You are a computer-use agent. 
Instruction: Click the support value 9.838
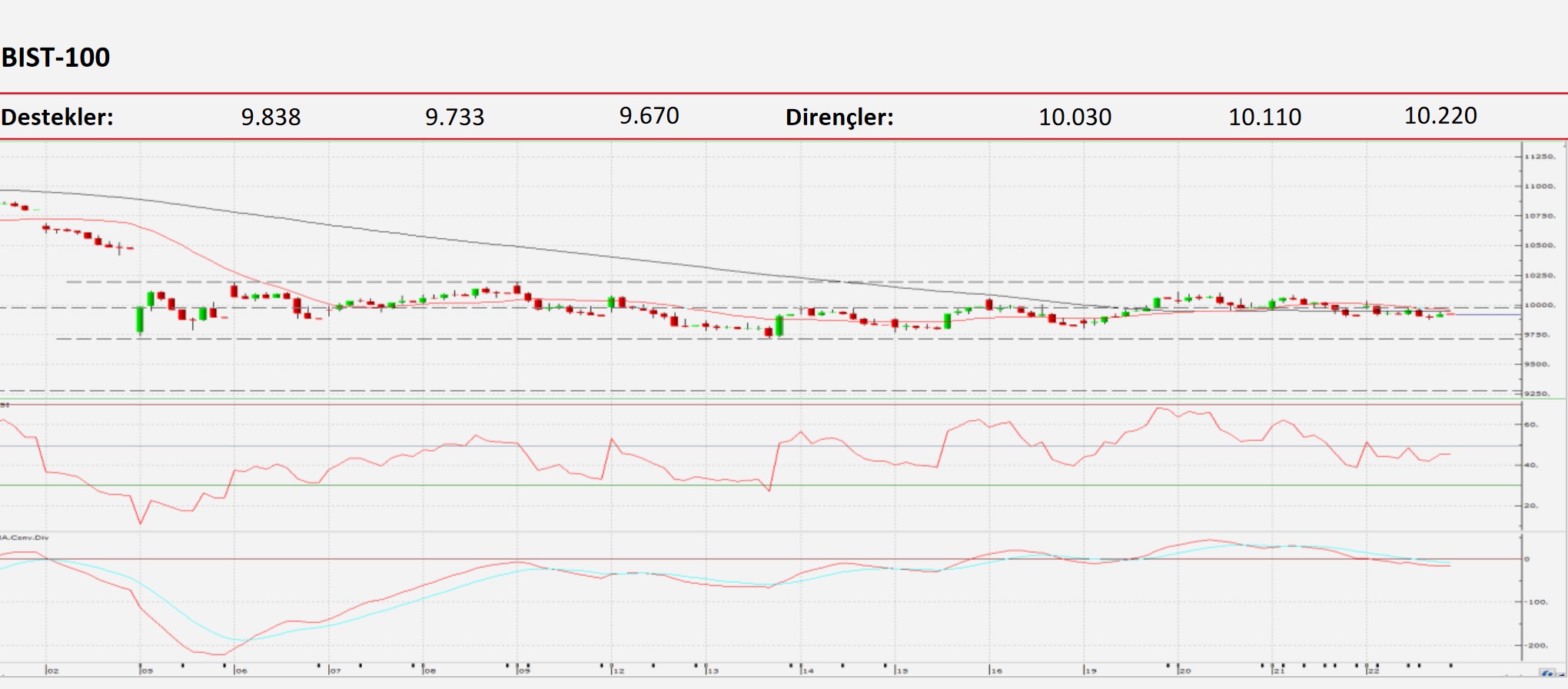271,118
